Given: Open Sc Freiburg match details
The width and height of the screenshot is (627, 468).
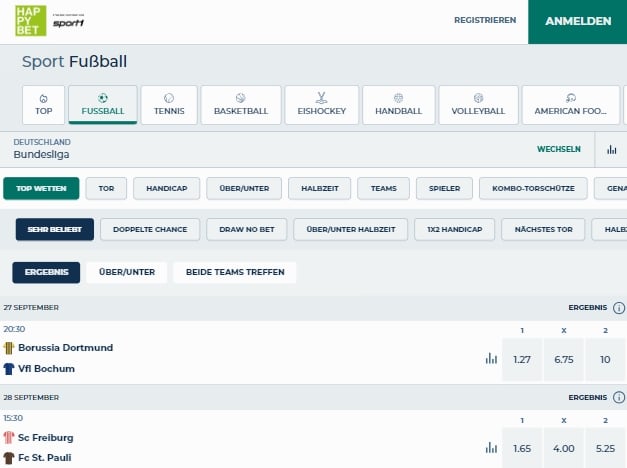Looking at the screenshot, I should point(46,438).
